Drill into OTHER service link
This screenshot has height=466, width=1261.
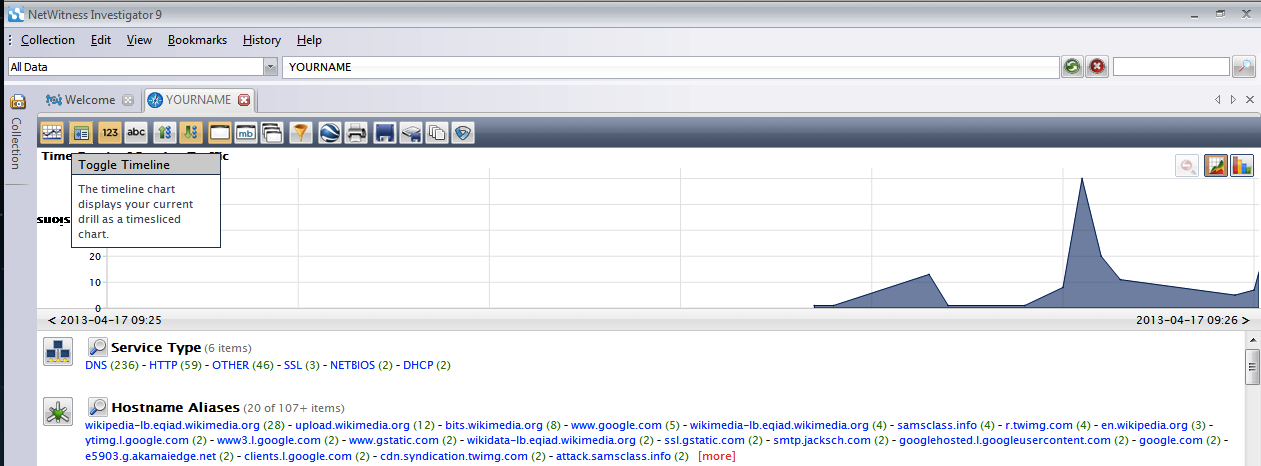[230, 366]
